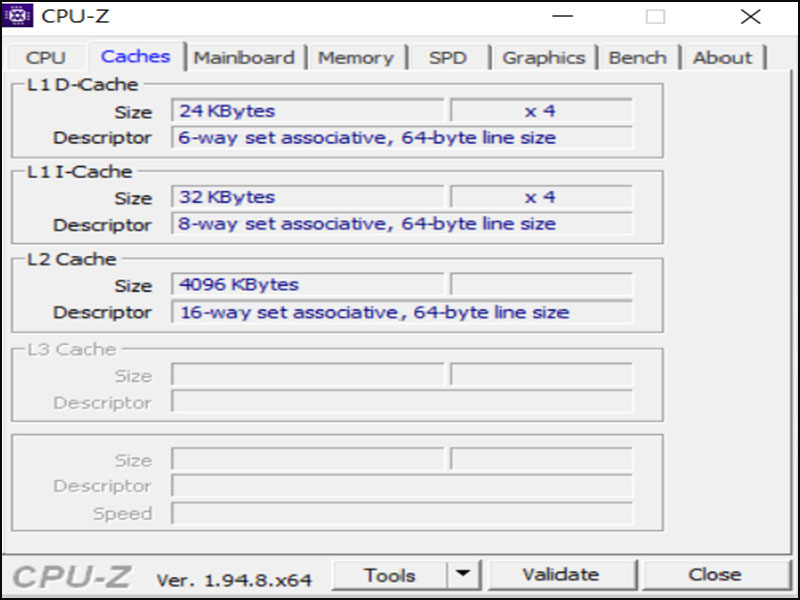The image size is (800, 600).
Task: Switch to the Graphics tab
Action: coord(544,58)
